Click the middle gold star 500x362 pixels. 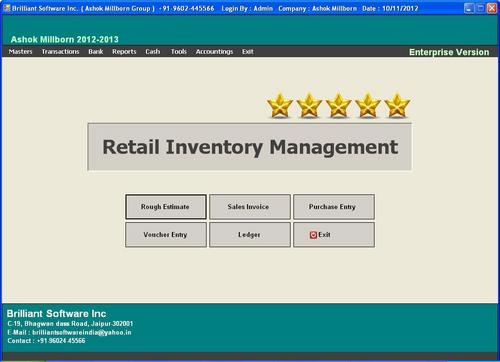point(338,106)
